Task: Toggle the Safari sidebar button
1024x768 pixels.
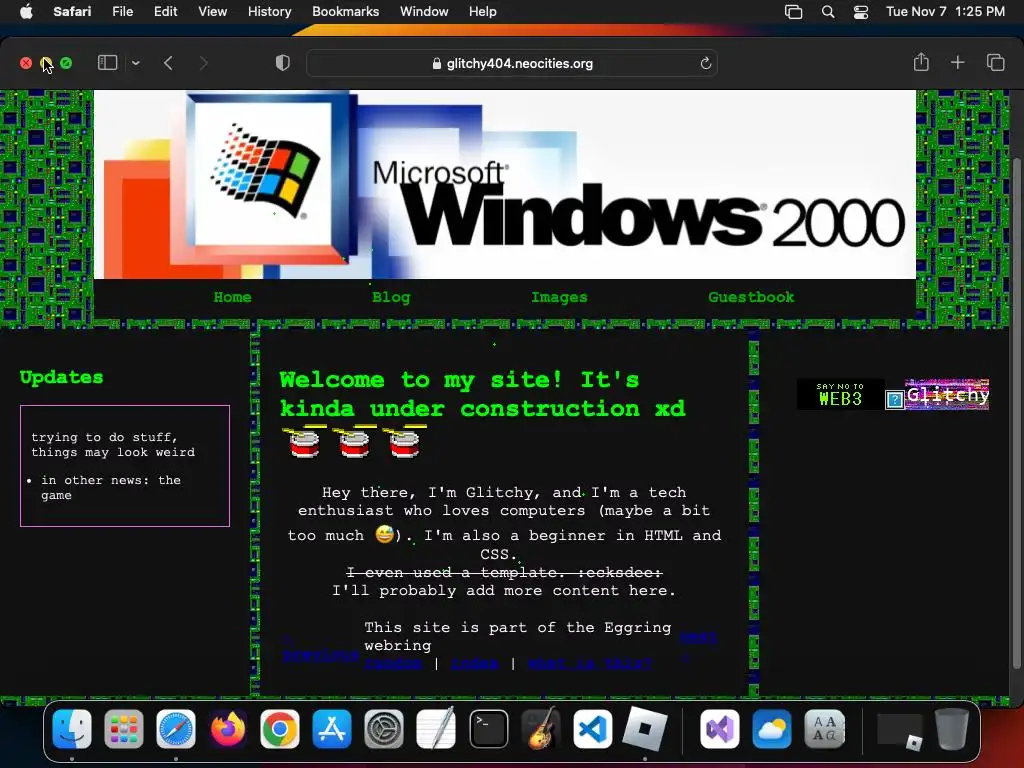Action: (107, 63)
